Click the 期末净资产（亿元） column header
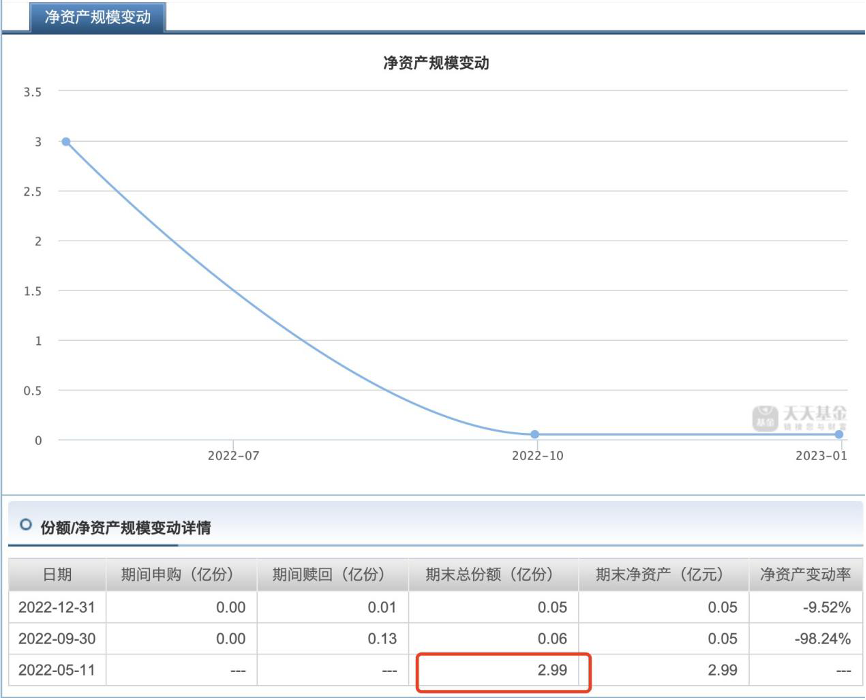Viewport: 866px width, 700px height. (x=663, y=575)
